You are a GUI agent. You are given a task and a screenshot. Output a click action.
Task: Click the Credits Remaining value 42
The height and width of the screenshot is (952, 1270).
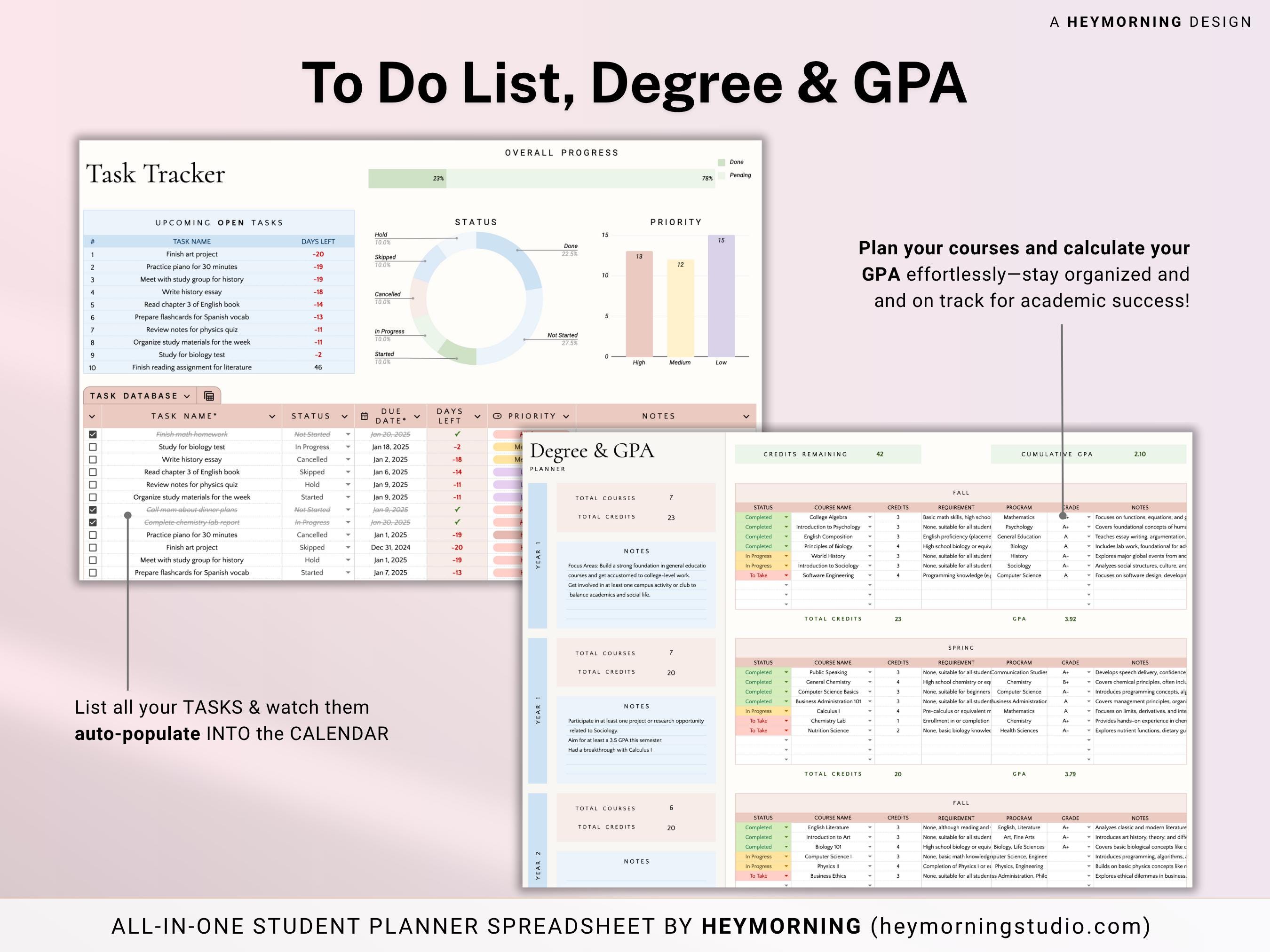(x=880, y=454)
